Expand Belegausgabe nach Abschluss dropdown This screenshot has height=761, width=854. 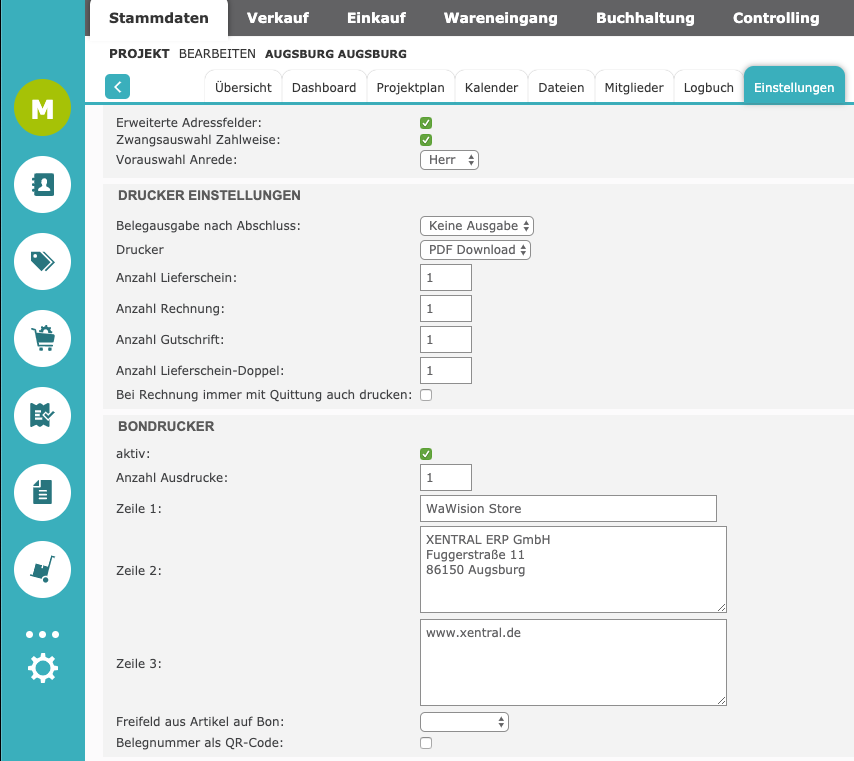point(475,226)
